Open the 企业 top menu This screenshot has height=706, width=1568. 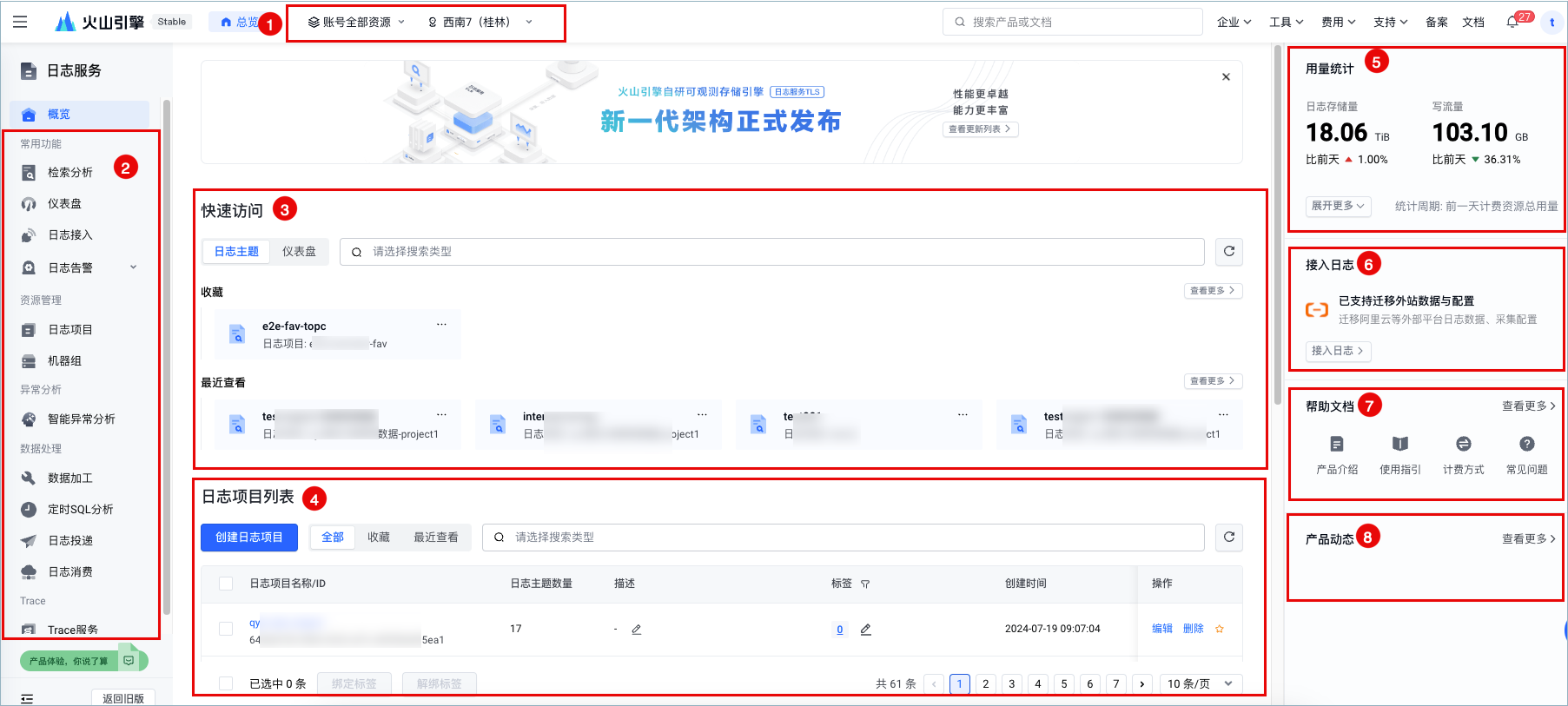[1234, 23]
